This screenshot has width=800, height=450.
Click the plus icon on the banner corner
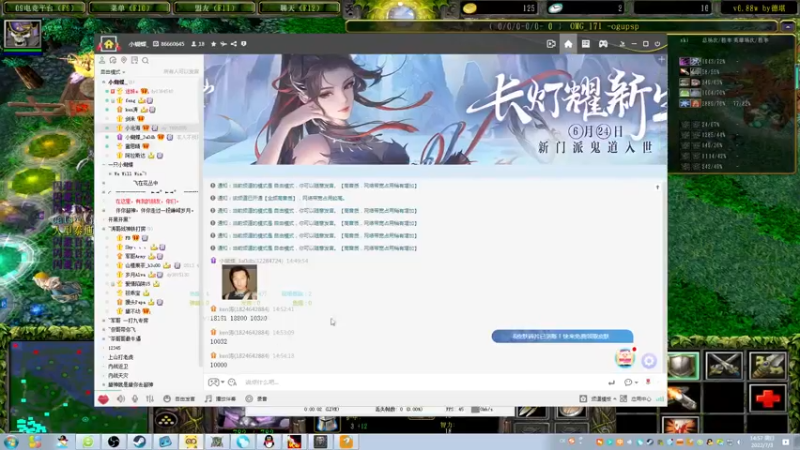[x=661, y=60]
